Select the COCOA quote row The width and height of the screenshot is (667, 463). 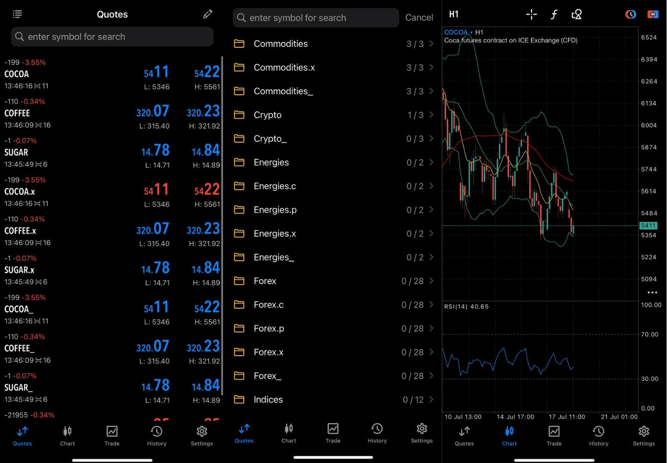(112, 74)
